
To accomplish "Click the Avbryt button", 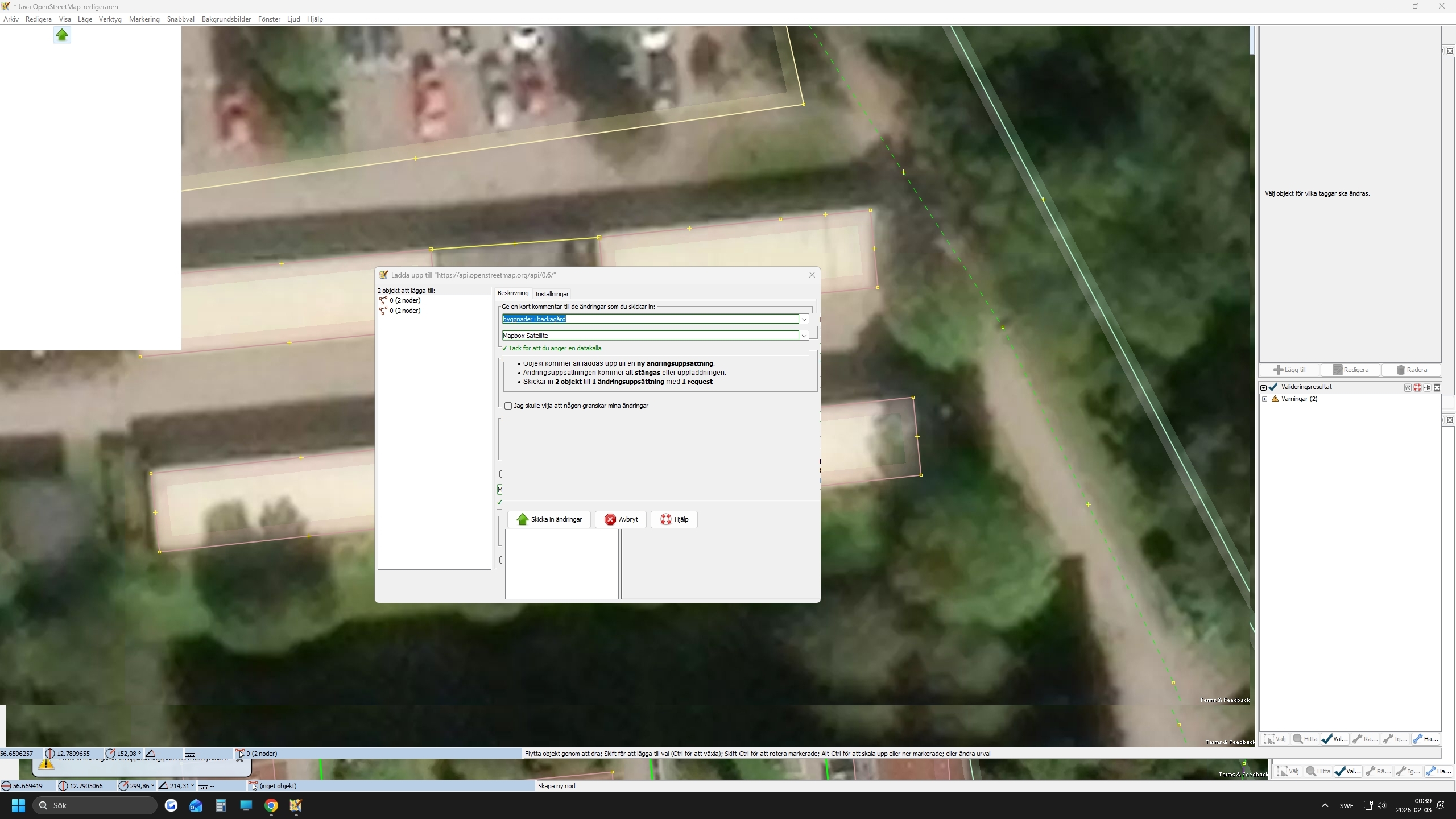I will pyautogui.click(x=621, y=519).
